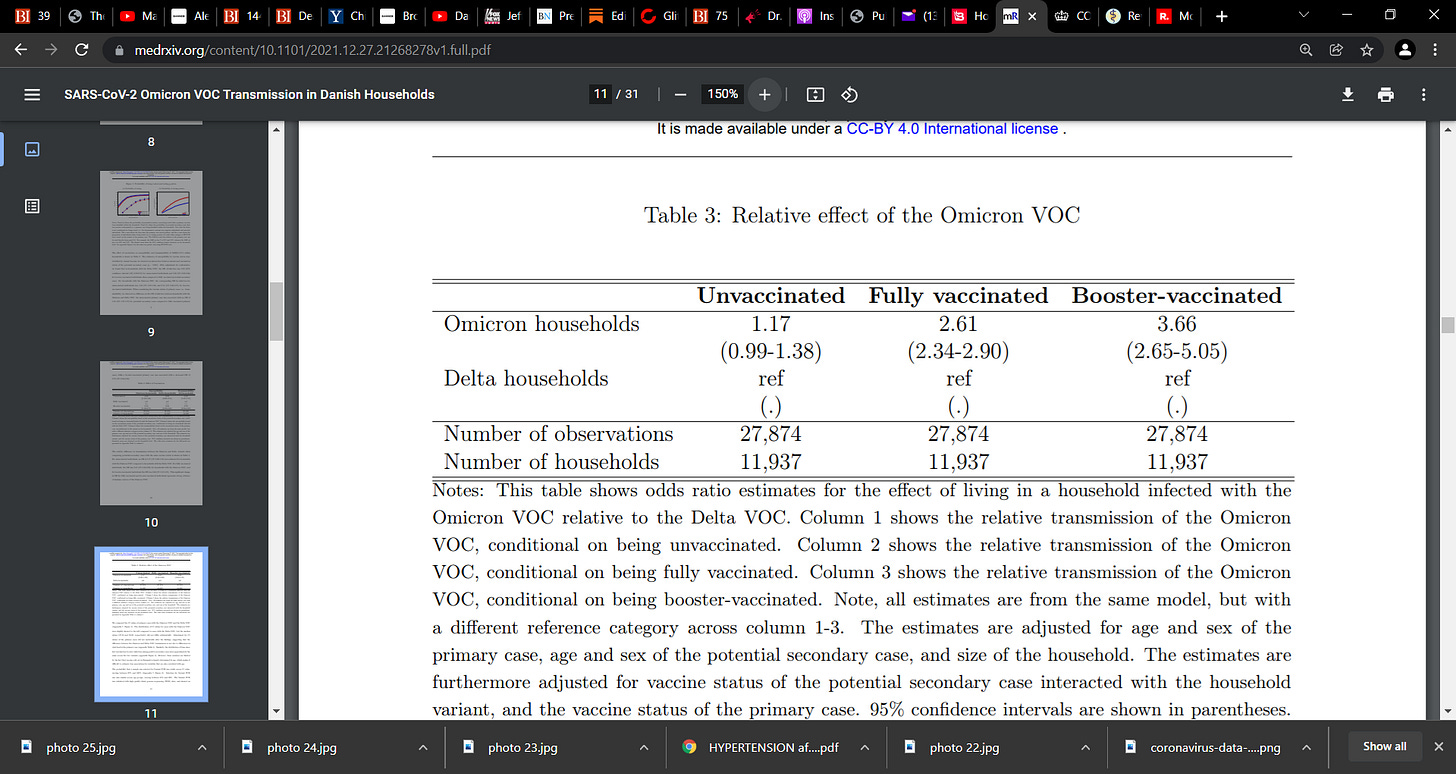Open the tab search chevron
The height and width of the screenshot is (774, 1456).
coord(1303,15)
